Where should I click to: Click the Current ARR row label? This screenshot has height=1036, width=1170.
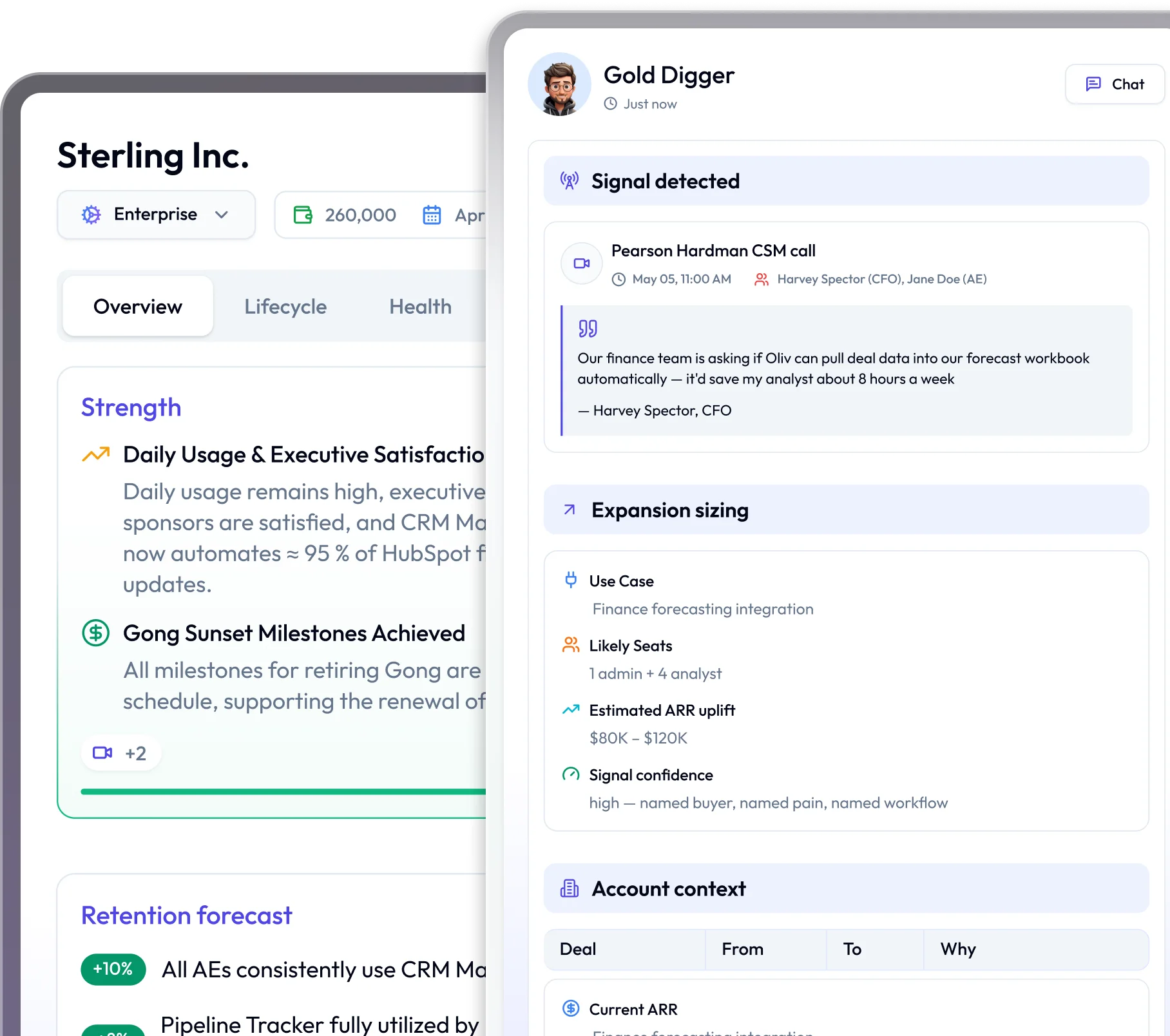click(x=633, y=1009)
